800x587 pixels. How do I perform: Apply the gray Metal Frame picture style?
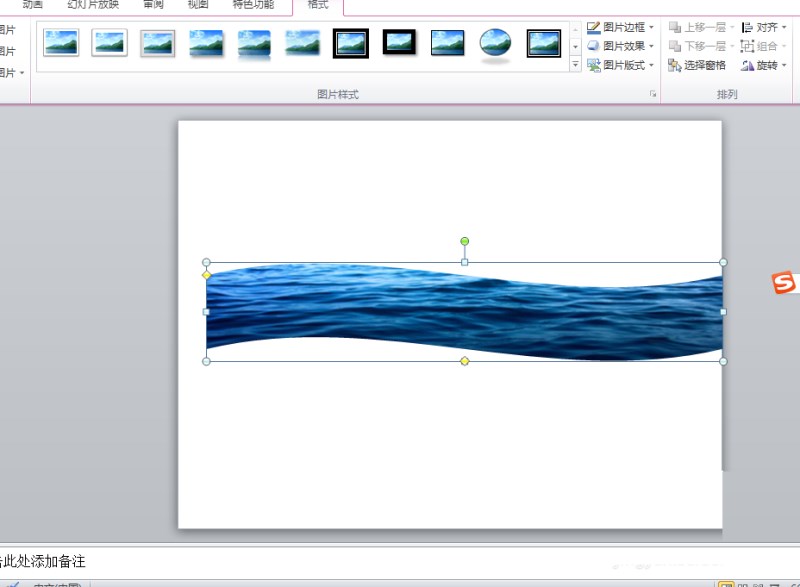pos(158,43)
